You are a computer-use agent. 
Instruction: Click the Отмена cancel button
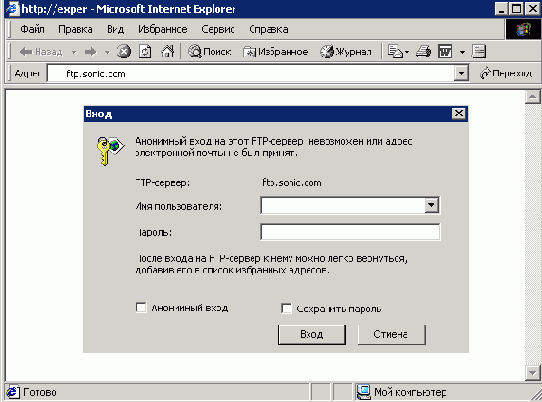point(391,334)
